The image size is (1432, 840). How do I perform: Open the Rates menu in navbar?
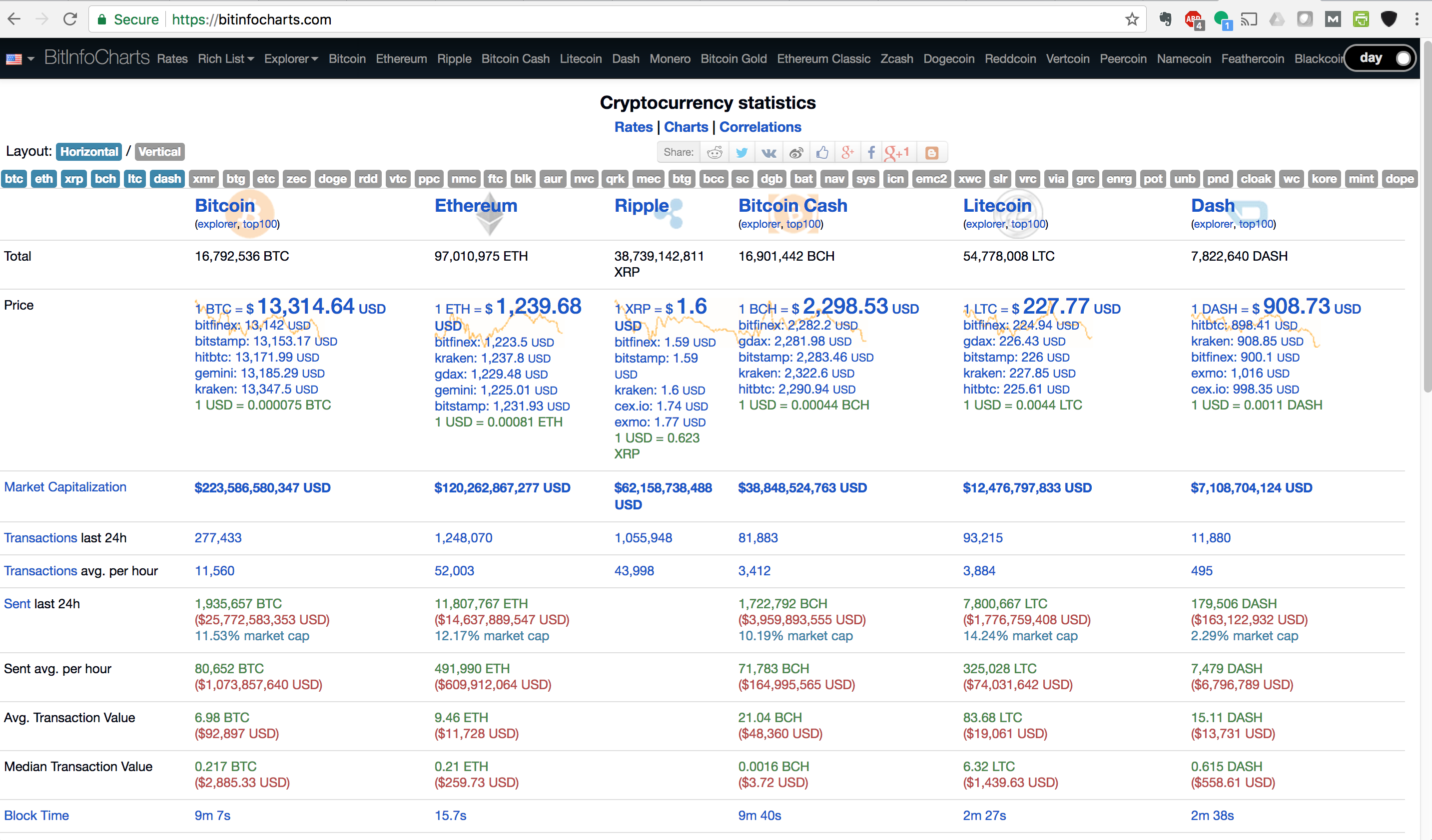(172, 59)
